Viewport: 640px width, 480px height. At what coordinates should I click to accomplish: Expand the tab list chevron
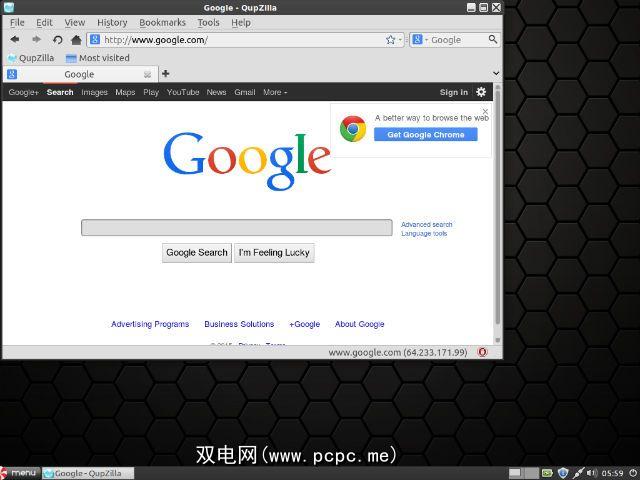tap(496, 73)
